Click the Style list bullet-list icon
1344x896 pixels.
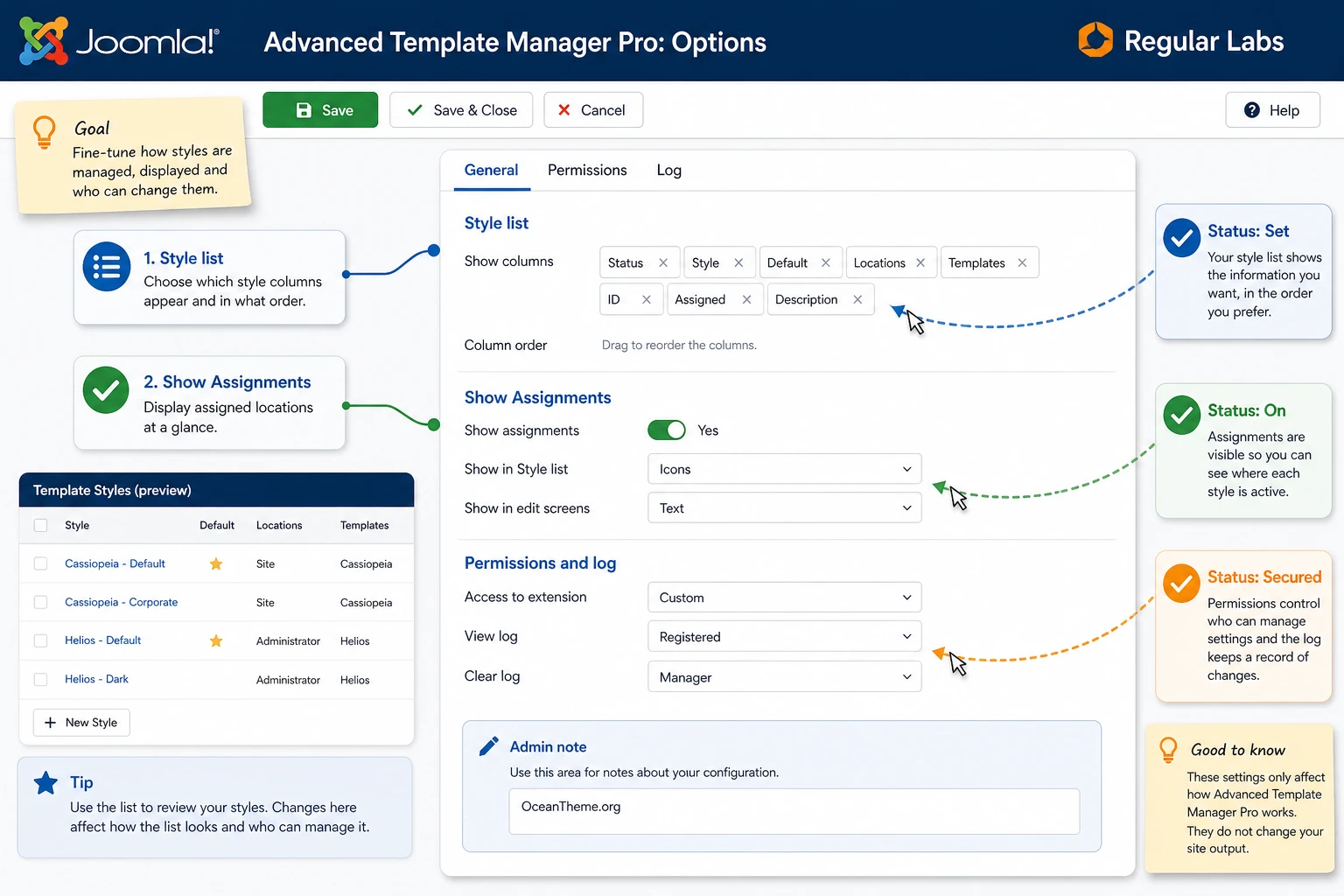point(107,267)
